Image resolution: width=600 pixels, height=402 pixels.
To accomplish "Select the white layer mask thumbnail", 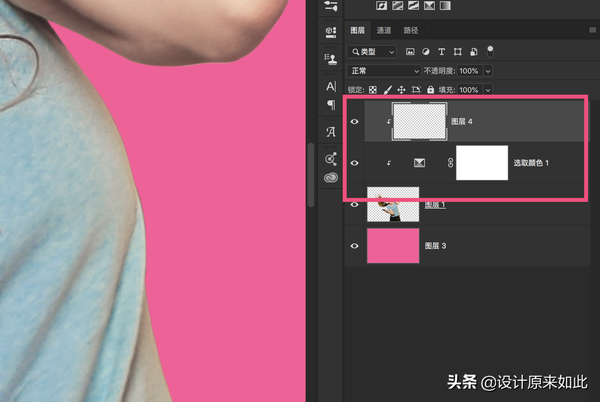I will (x=482, y=162).
